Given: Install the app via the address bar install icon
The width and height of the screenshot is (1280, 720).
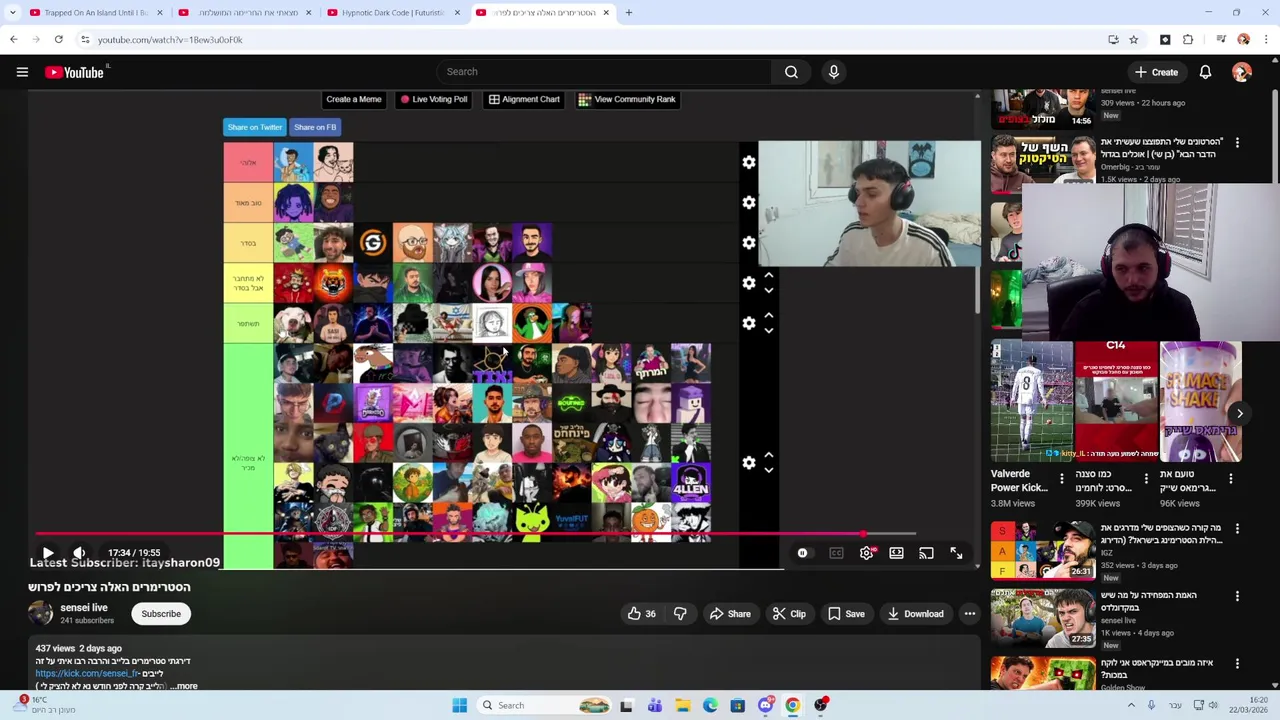Looking at the screenshot, I should click(x=1113, y=40).
